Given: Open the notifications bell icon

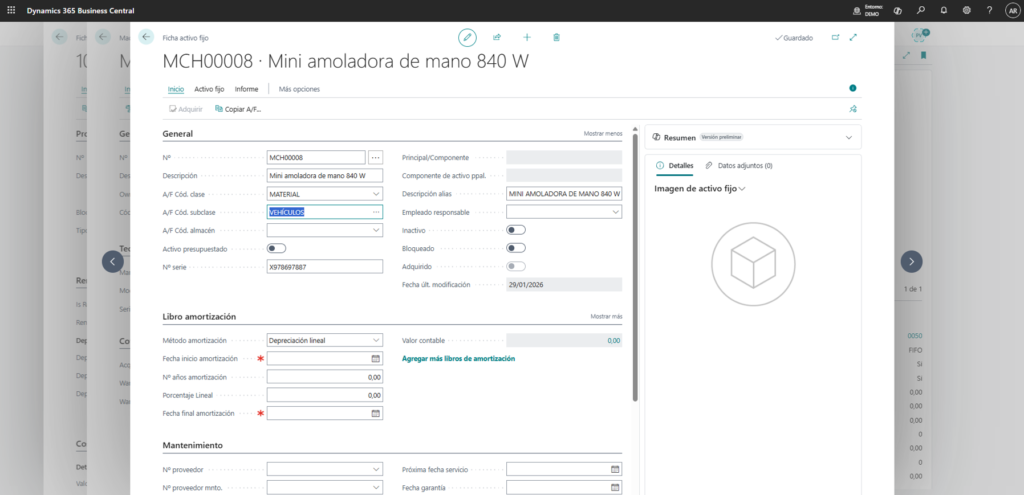Looking at the screenshot, I should (943, 10).
